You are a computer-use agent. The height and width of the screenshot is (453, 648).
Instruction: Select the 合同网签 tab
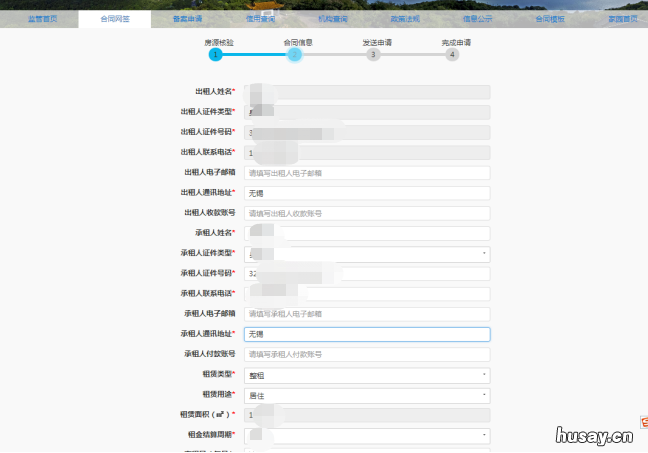(115, 19)
